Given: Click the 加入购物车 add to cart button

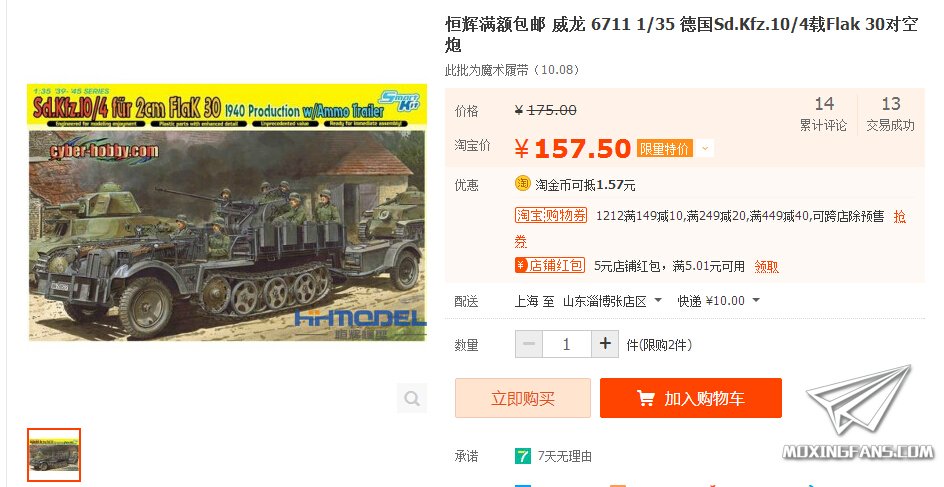Looking at the screenshot, I should (x=691, y=398).
